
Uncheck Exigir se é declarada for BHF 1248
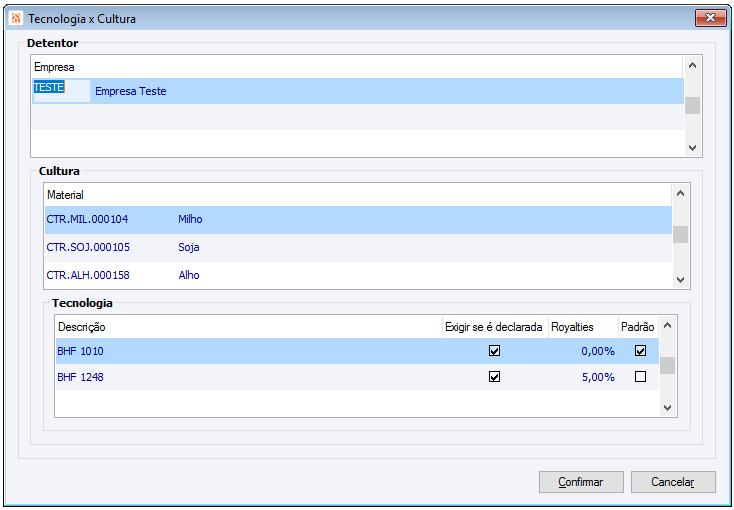pos(494,377)
